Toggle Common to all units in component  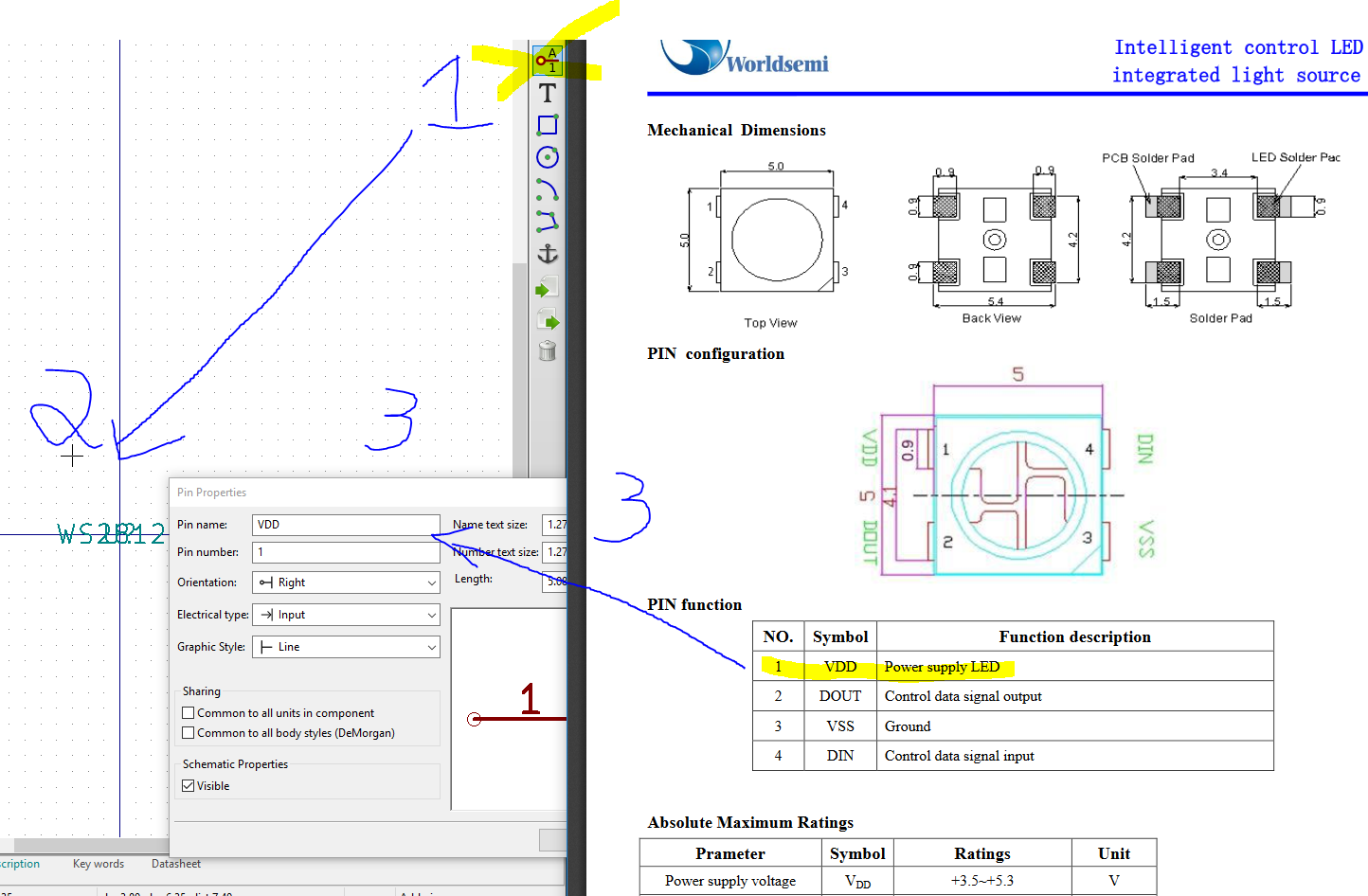coord(189,713)
